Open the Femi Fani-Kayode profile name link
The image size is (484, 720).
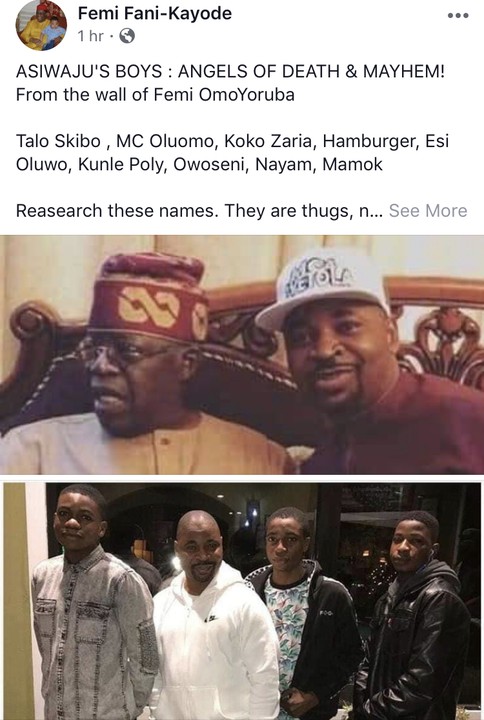(x=155, y=13)
